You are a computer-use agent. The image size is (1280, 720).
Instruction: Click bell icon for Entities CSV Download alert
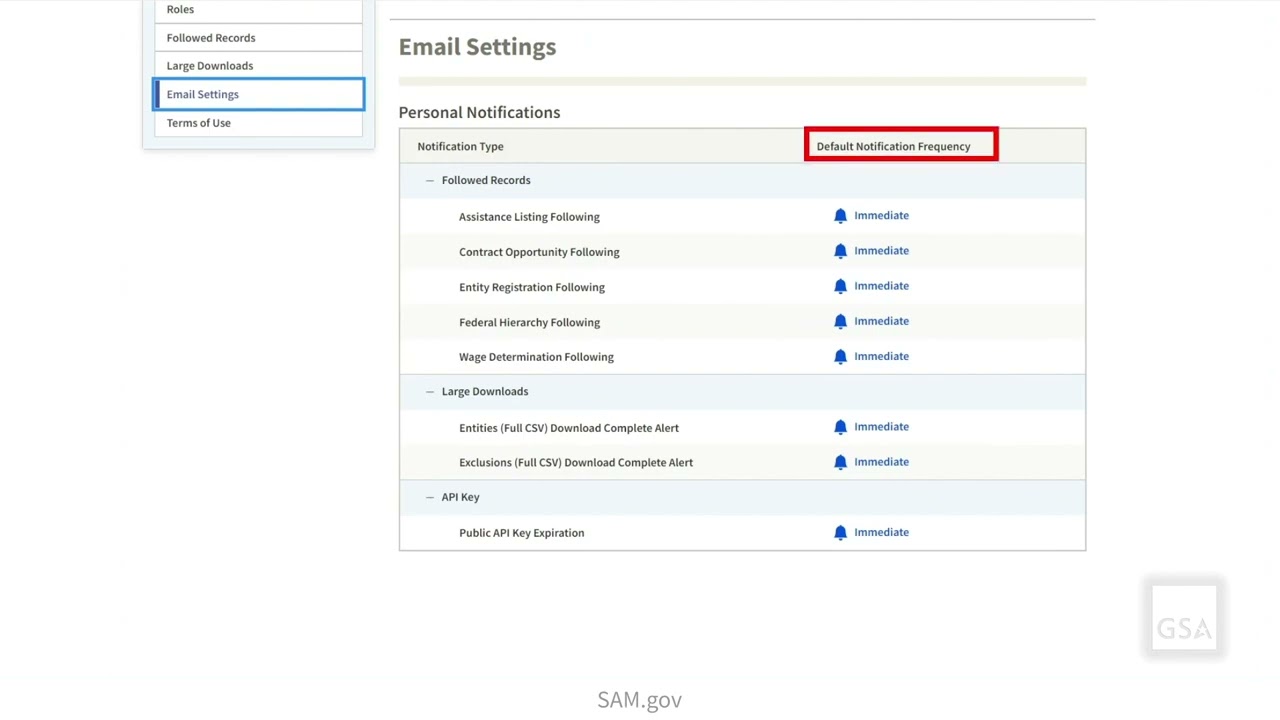click(840, 427)
